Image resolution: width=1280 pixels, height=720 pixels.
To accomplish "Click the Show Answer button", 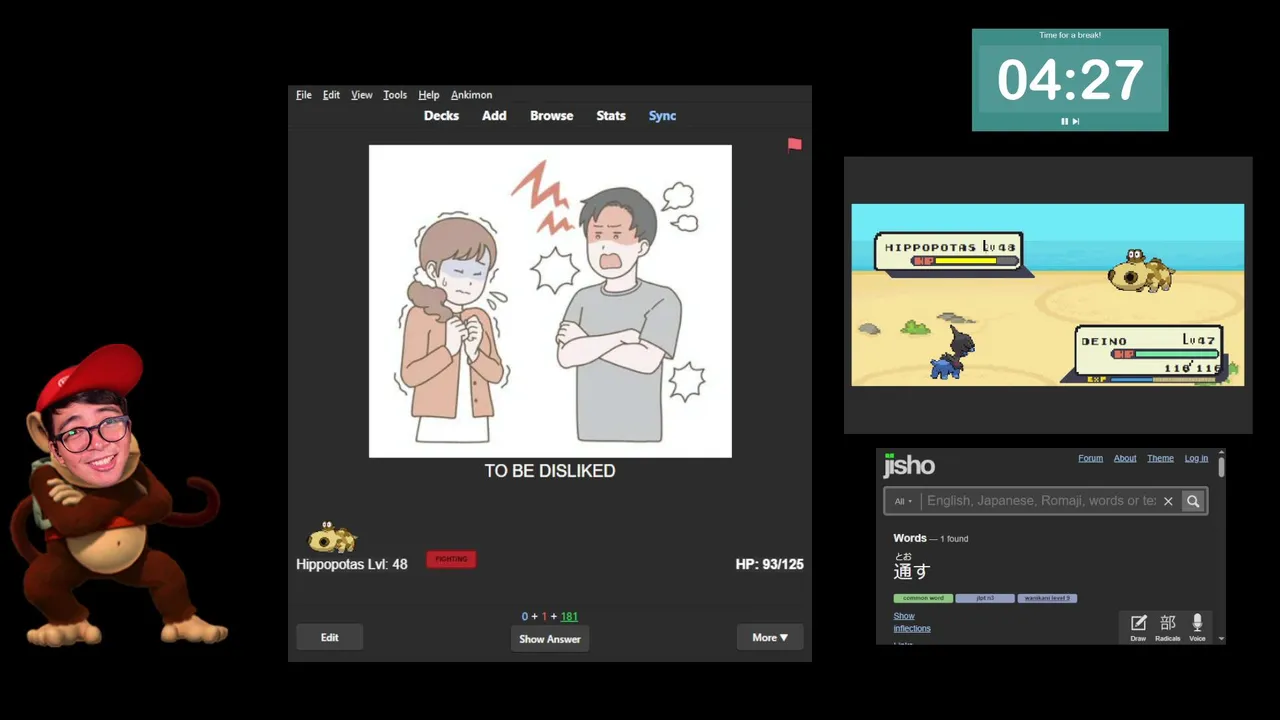I will point(550,638).
